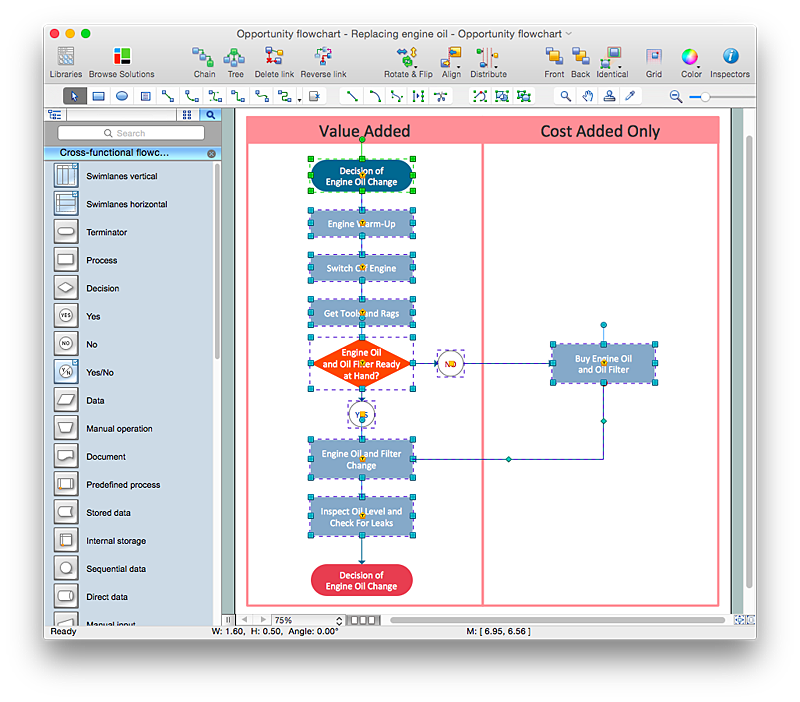Toggle library search view with magnifier button

(x=211, y=115)
